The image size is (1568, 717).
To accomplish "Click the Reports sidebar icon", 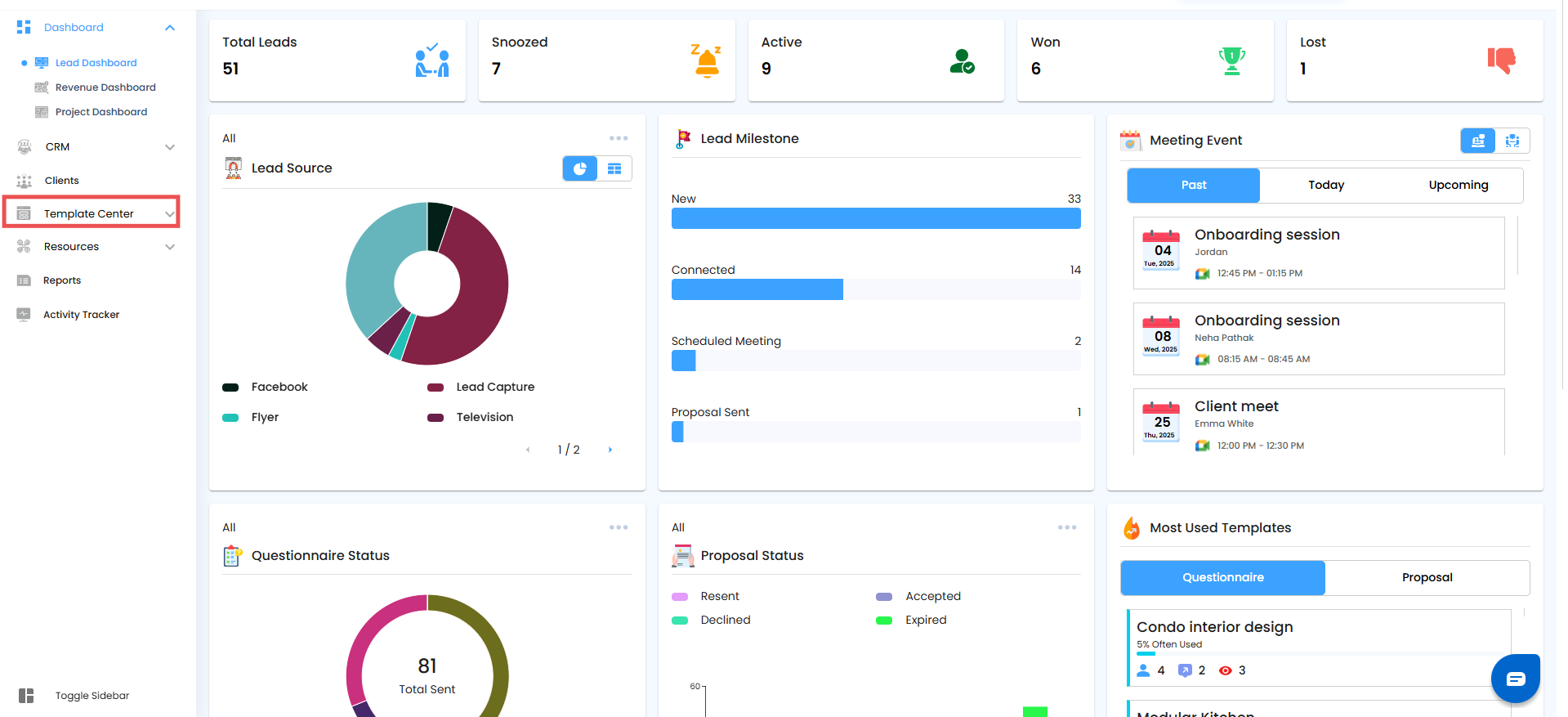I will pyautogui.click(x=24, y=280).
